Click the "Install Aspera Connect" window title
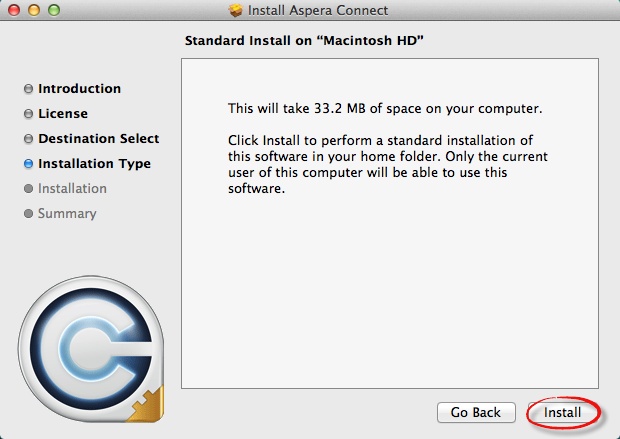620x439 pixels. 318,11
